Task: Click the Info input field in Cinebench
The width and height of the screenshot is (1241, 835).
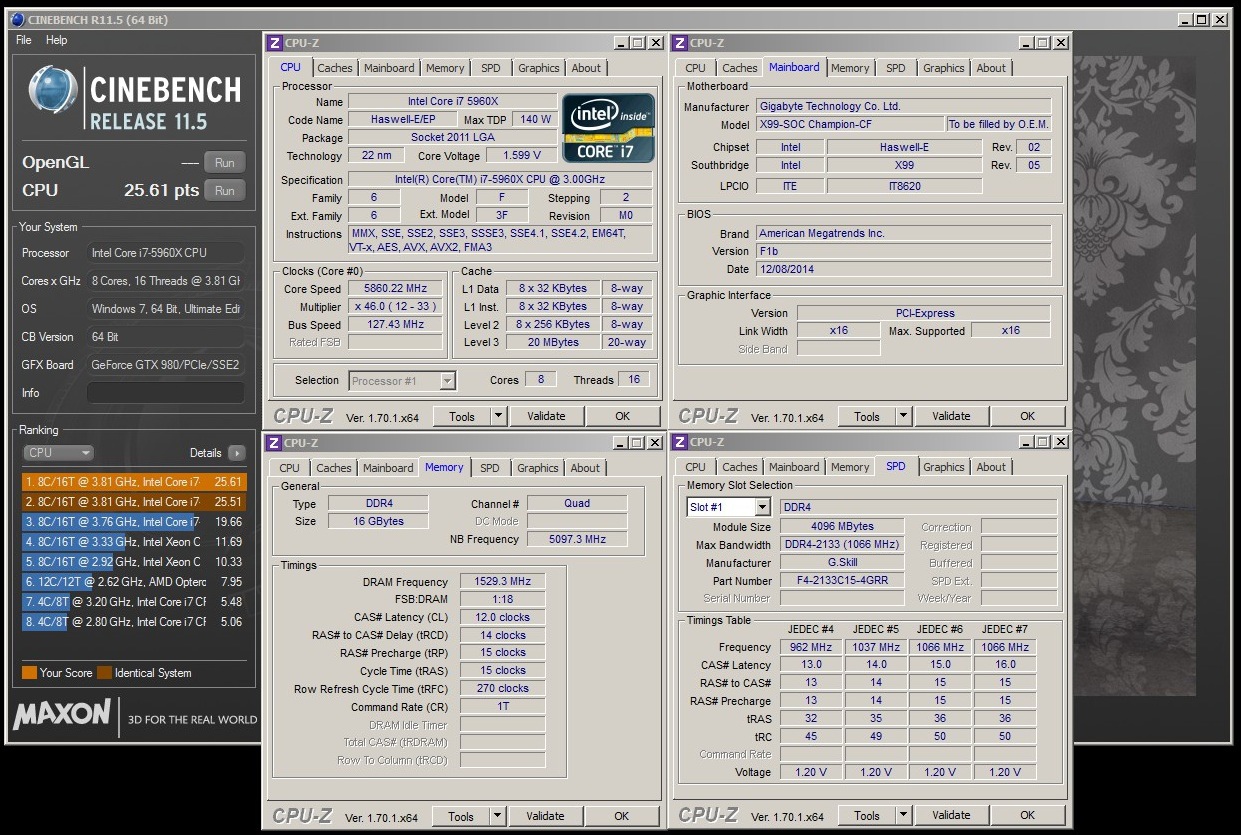Action: (x=166, y=393)
